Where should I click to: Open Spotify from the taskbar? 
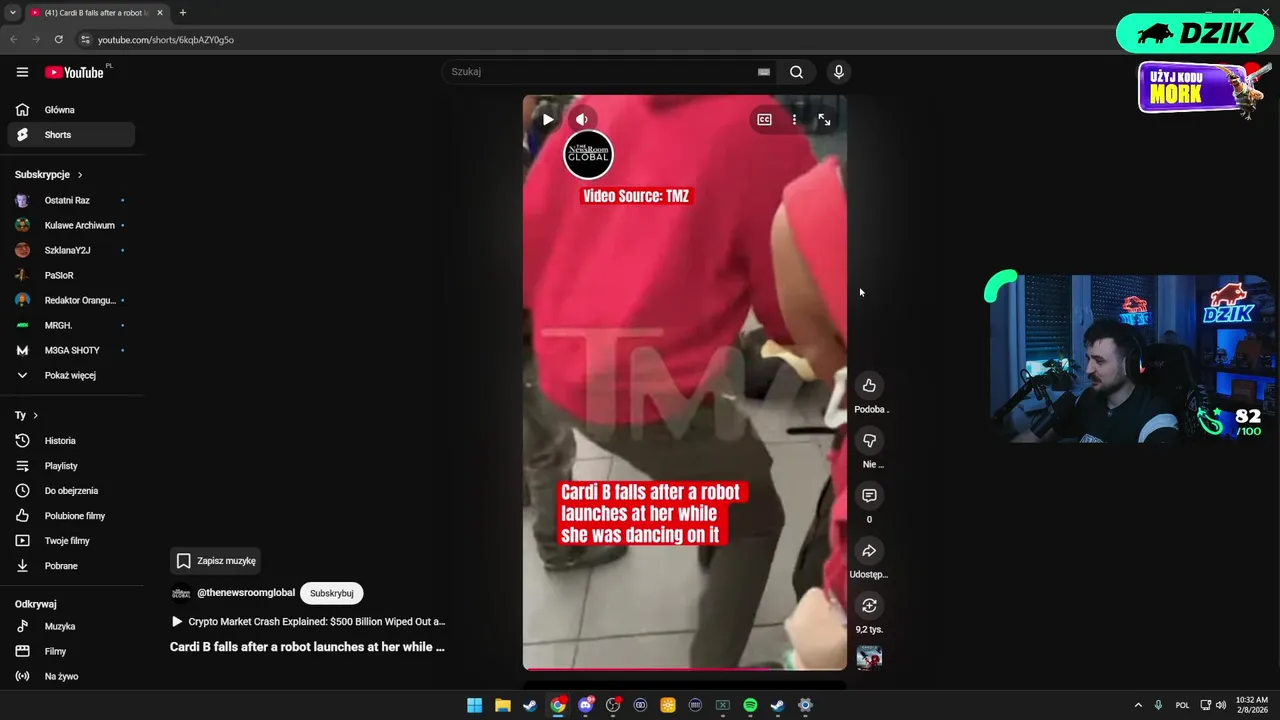click(x=750, y=705)
